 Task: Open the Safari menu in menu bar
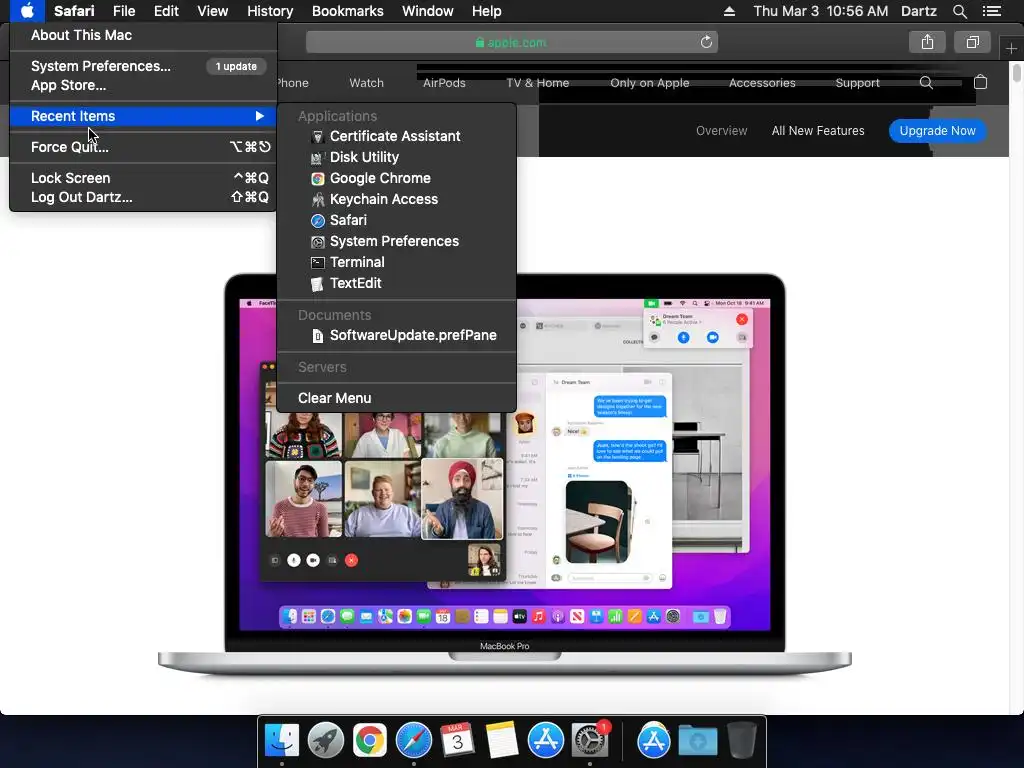click(74, 11)
